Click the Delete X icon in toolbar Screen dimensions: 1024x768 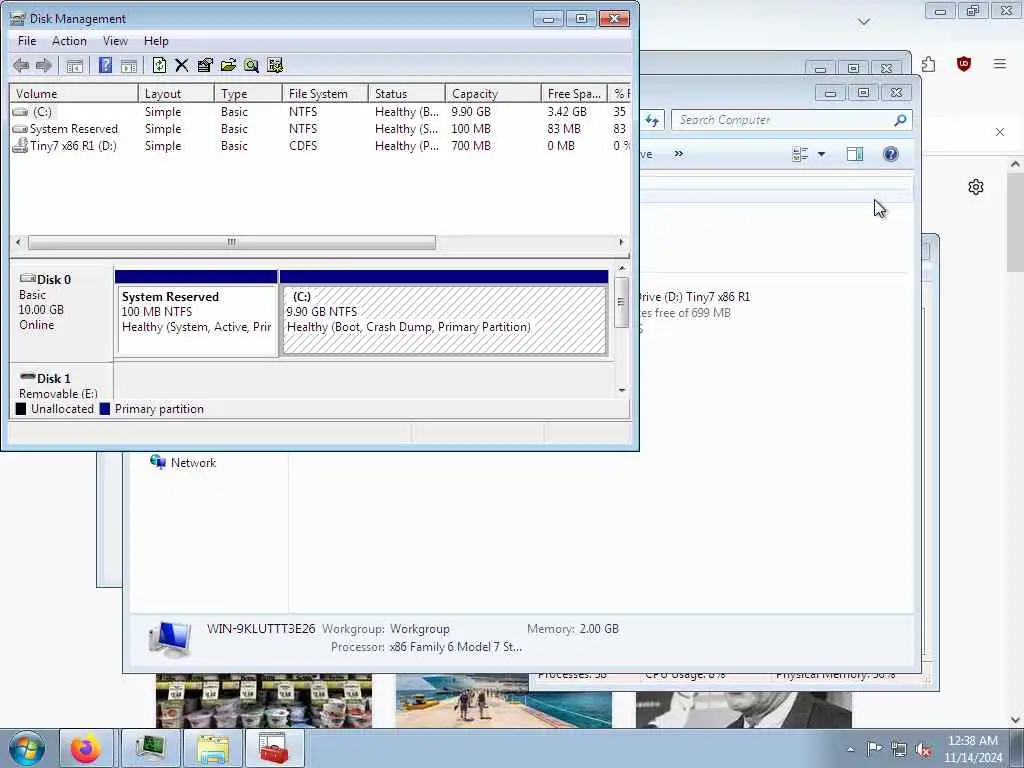point(182,65)
